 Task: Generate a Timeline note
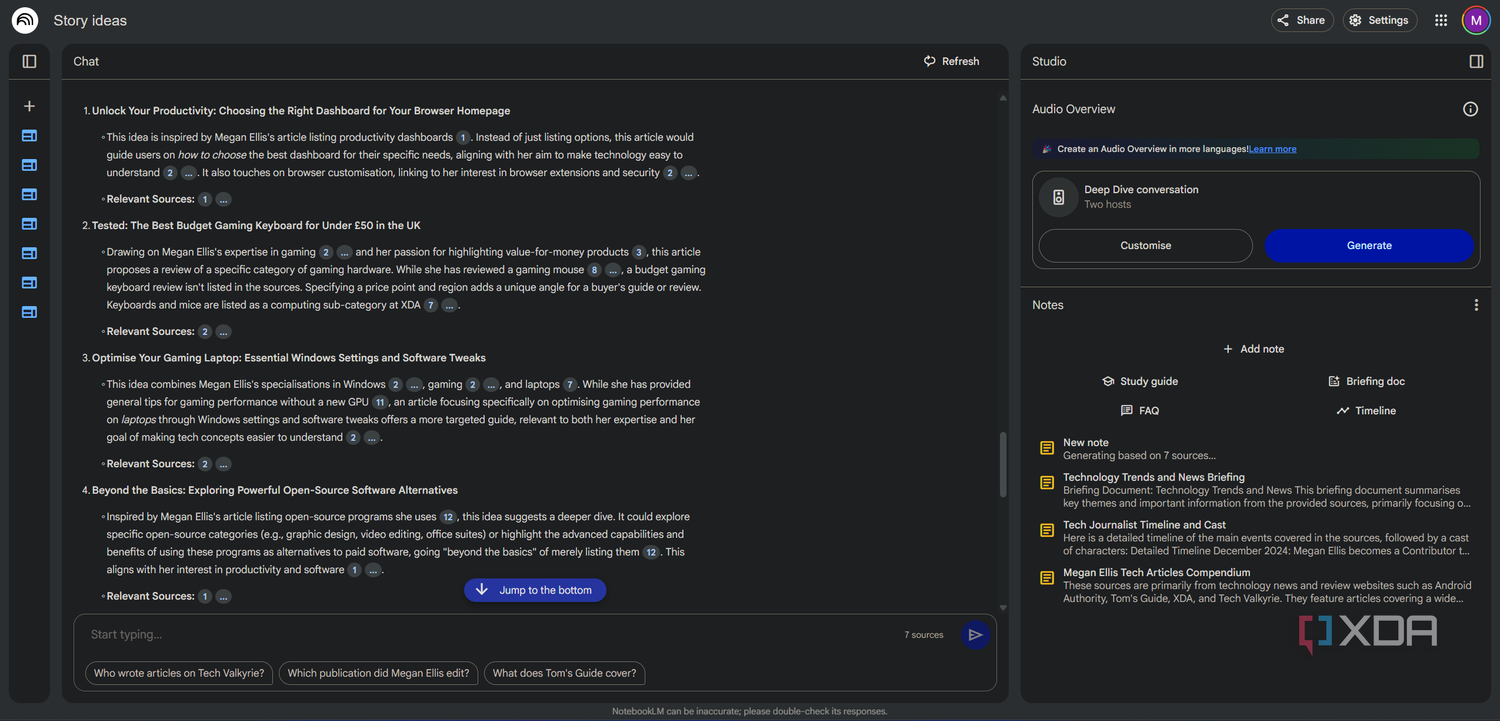click(x=1366, y=410)
